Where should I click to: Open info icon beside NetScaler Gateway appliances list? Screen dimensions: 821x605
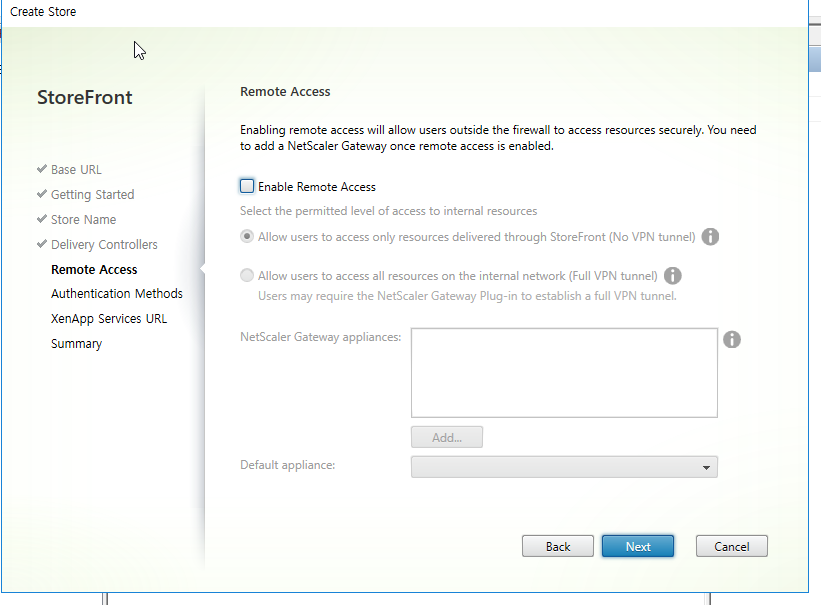click(x=731, y=339)
